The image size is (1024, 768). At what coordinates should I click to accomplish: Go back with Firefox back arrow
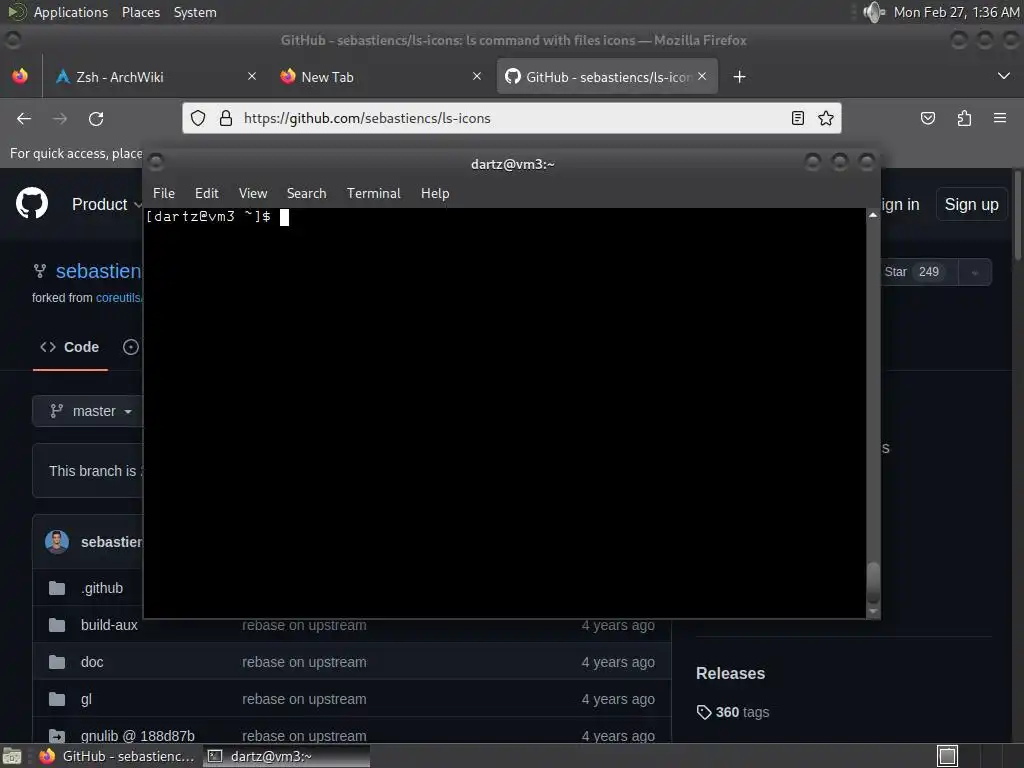[x=24, y=118]
